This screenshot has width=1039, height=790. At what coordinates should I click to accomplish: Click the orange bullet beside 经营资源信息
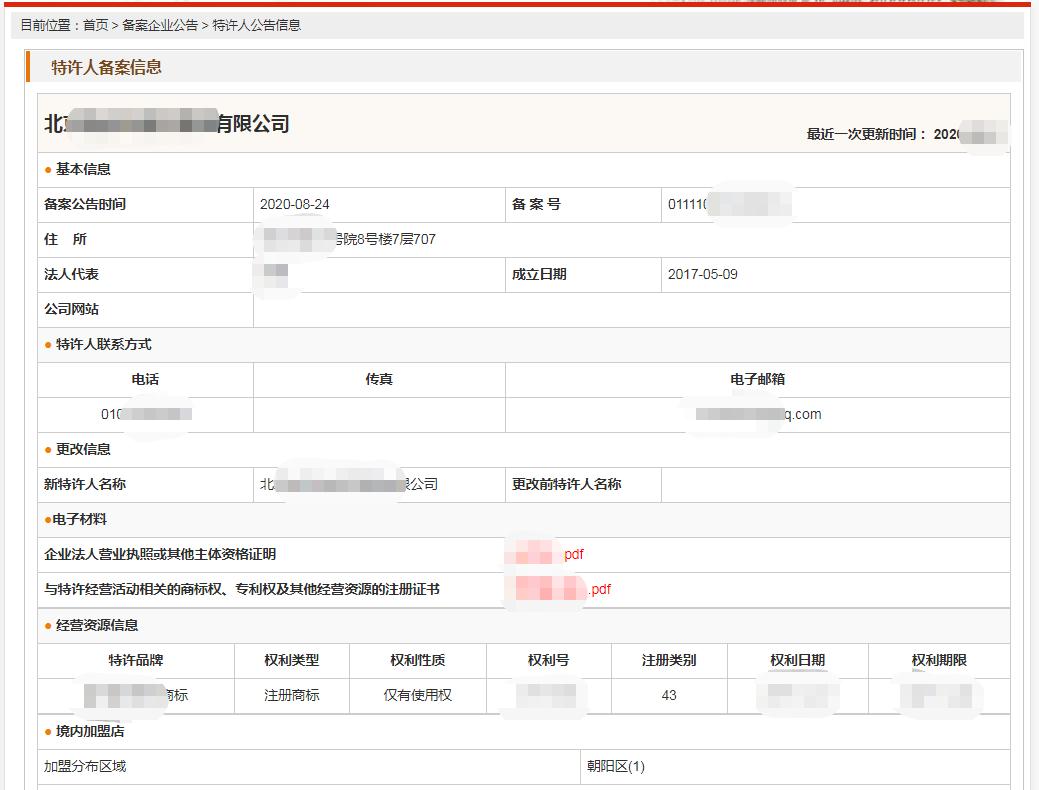coord(48,626)
